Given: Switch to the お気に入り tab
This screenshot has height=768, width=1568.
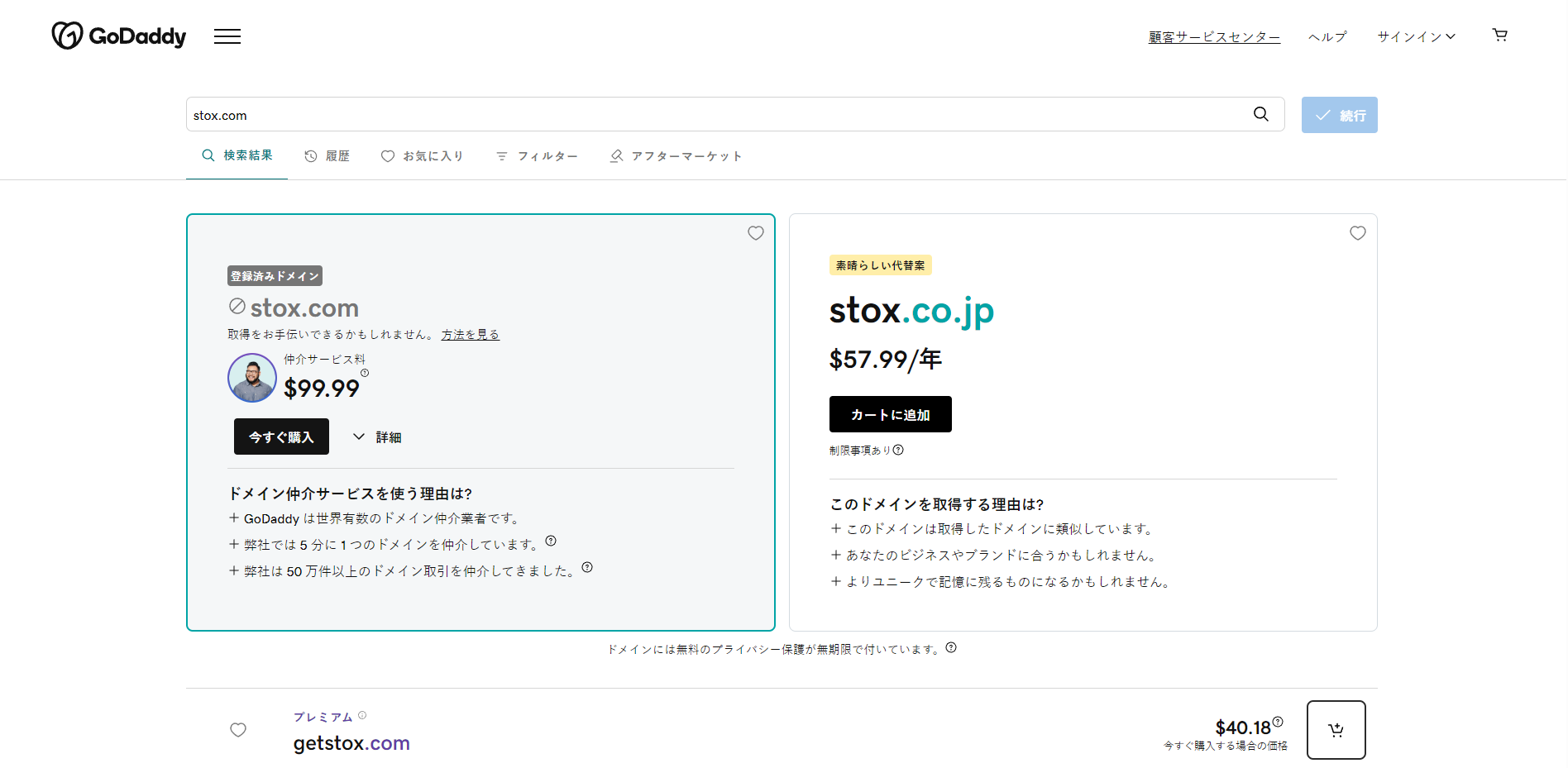Looking at the screenshot, I should (x=422, y=155).
